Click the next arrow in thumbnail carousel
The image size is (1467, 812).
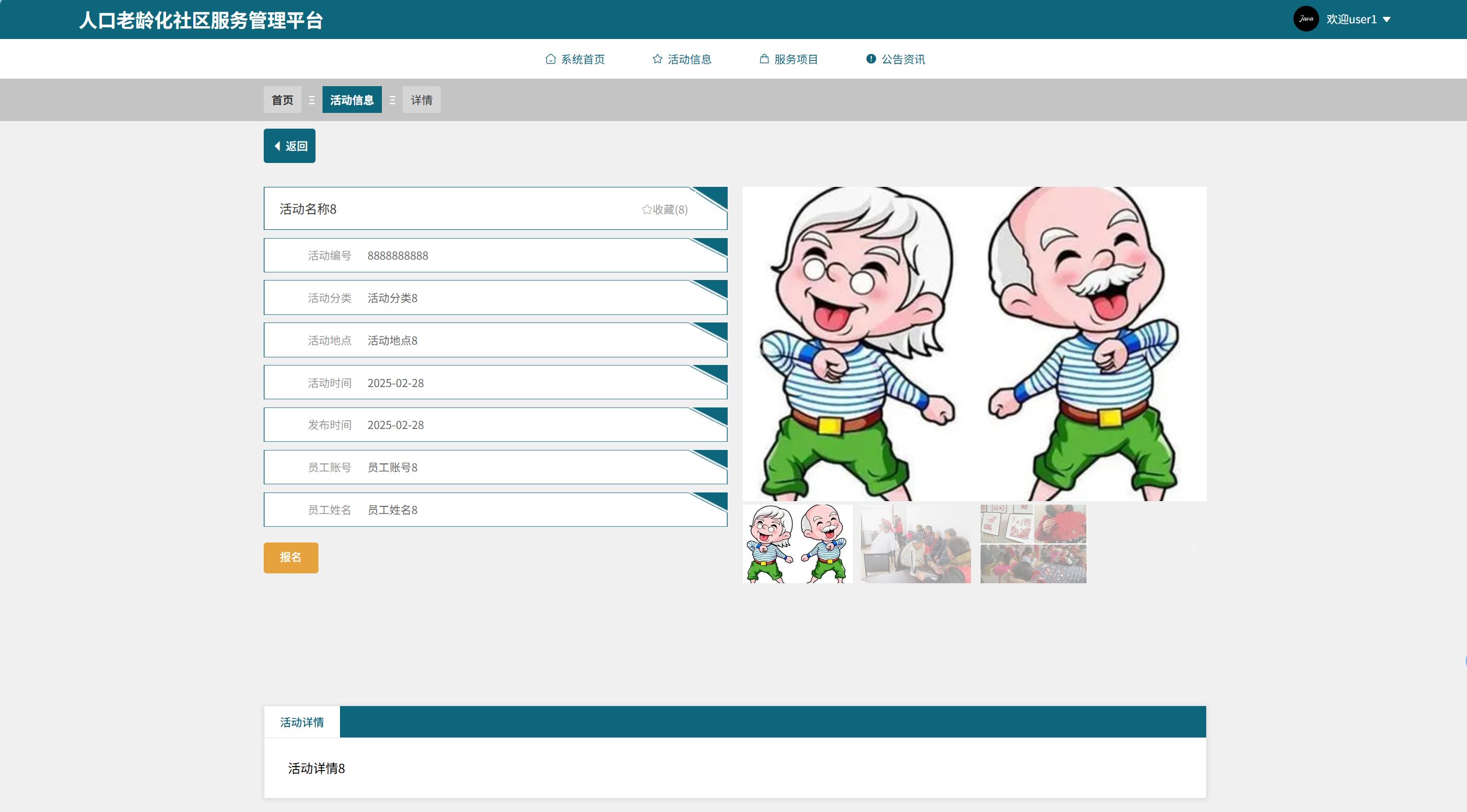coord(1192,546)
